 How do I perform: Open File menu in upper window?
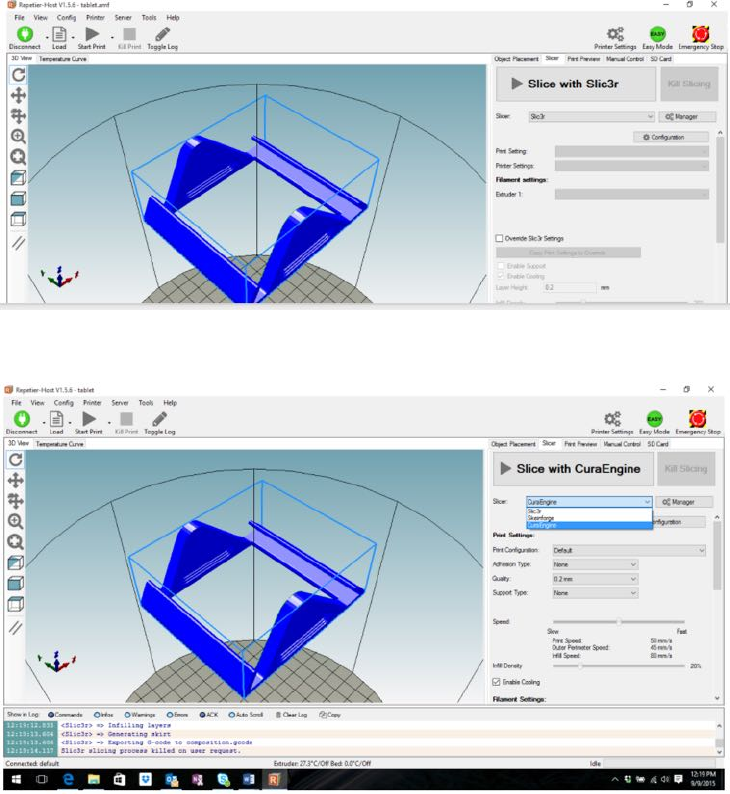click(19, 18)
